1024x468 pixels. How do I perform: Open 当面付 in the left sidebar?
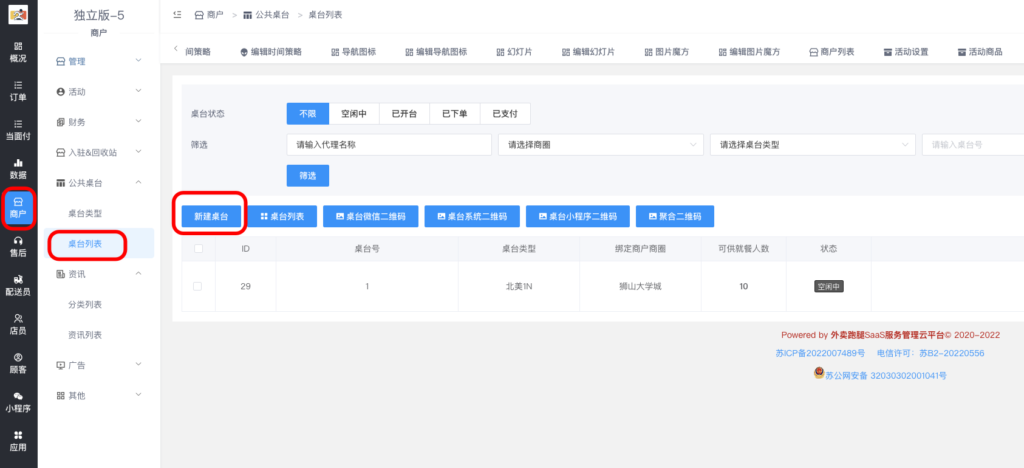(18, 130)
